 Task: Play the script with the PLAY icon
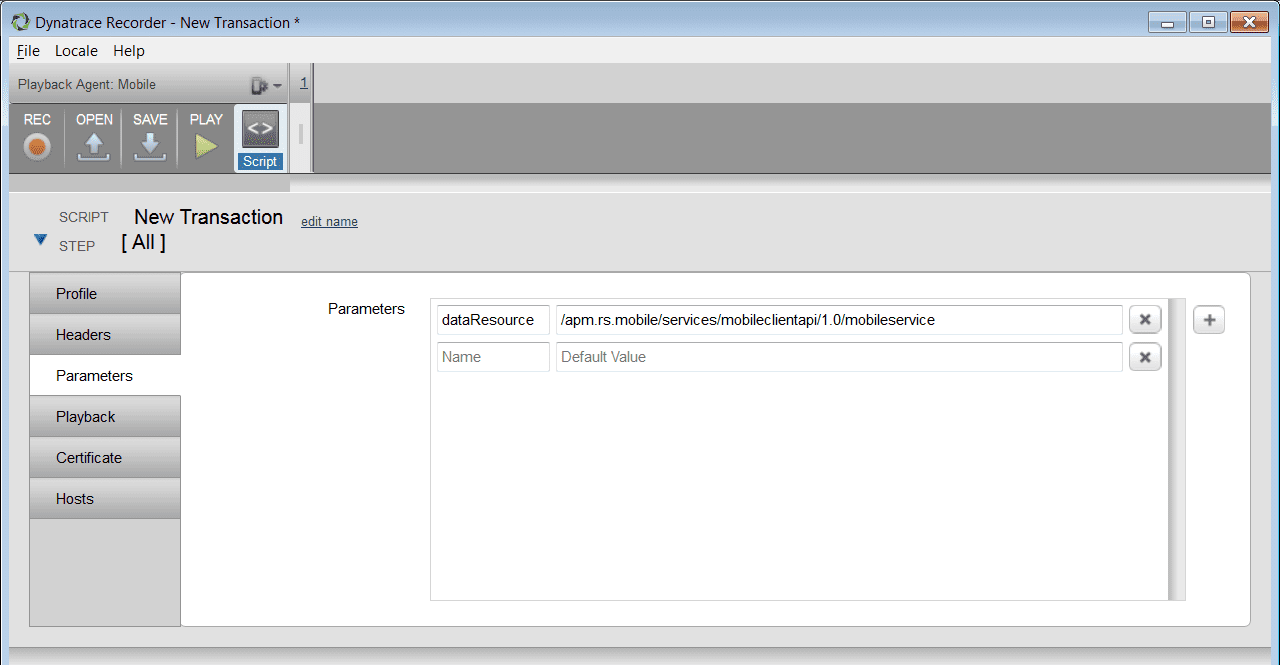[206, 137]
